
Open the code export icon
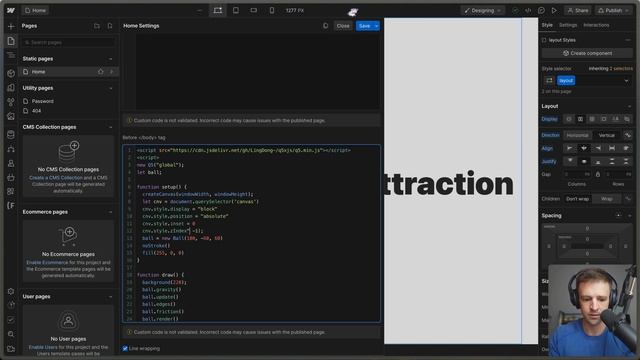pos(528,11)
